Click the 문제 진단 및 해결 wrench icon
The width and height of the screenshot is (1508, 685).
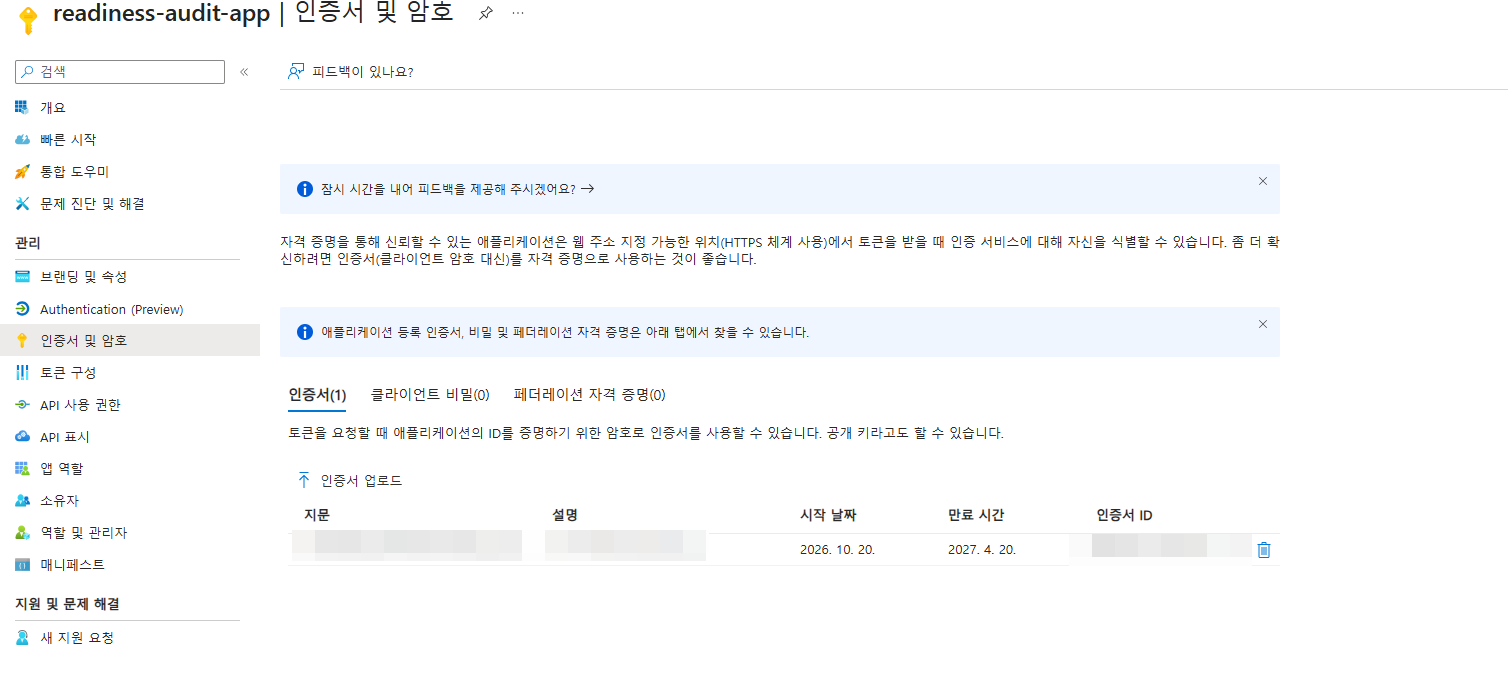pyautogui.click(x=22, y=203)
